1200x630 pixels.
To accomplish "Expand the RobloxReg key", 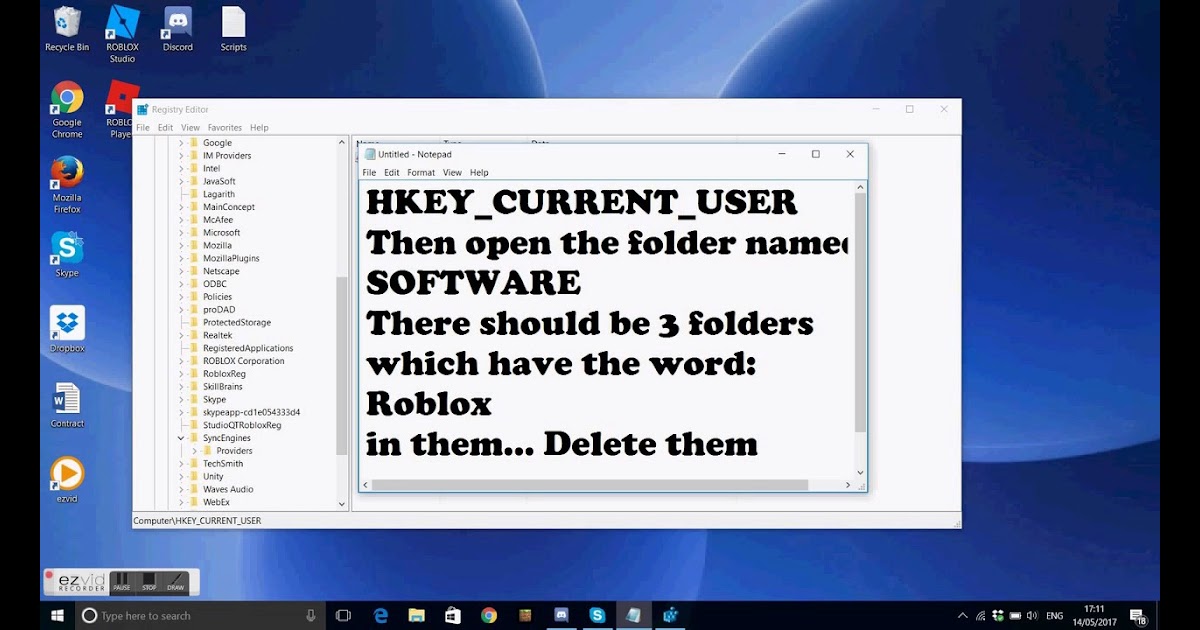I will tap(182, 373).
